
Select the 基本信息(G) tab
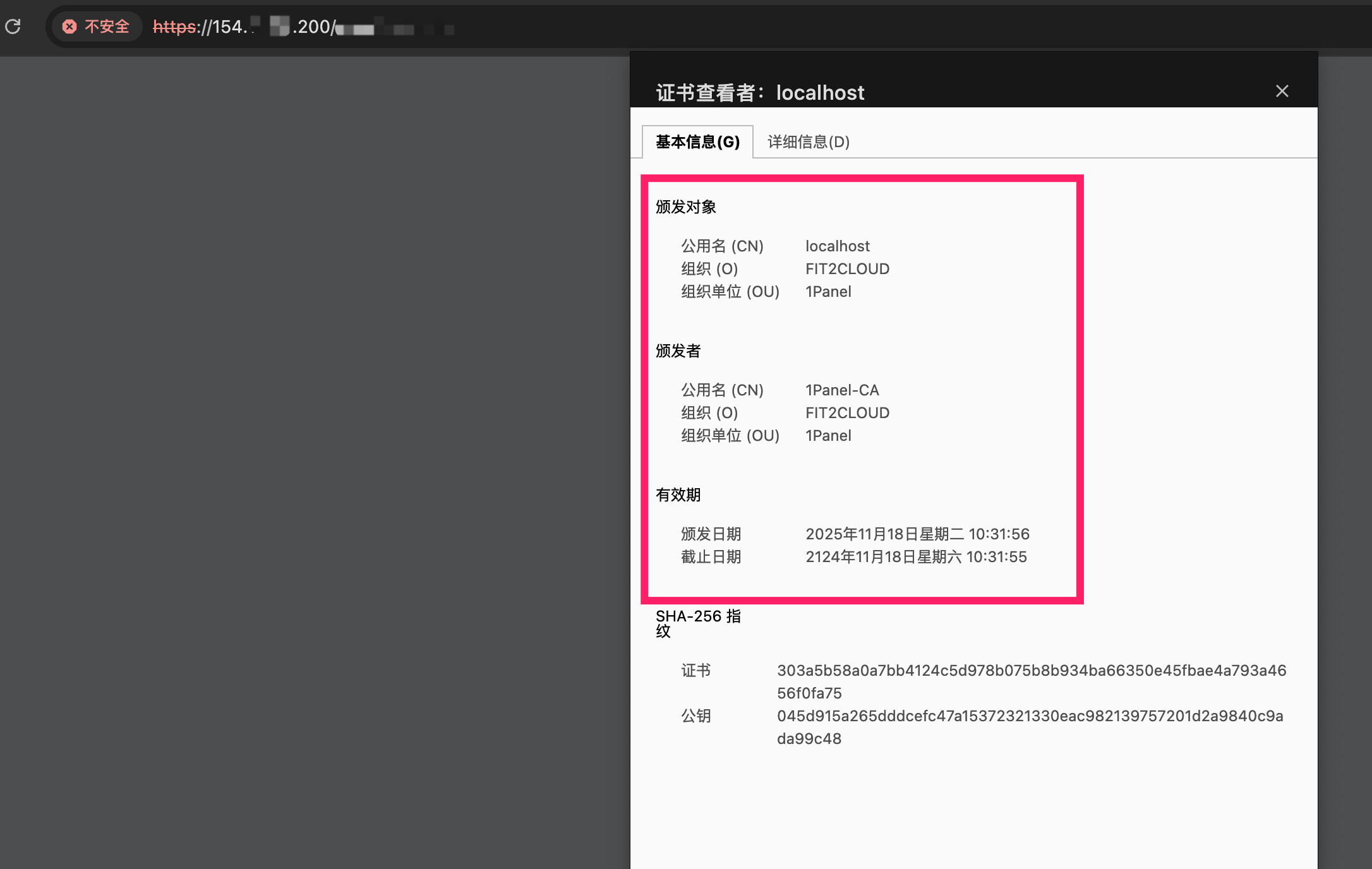coord(697,142)
